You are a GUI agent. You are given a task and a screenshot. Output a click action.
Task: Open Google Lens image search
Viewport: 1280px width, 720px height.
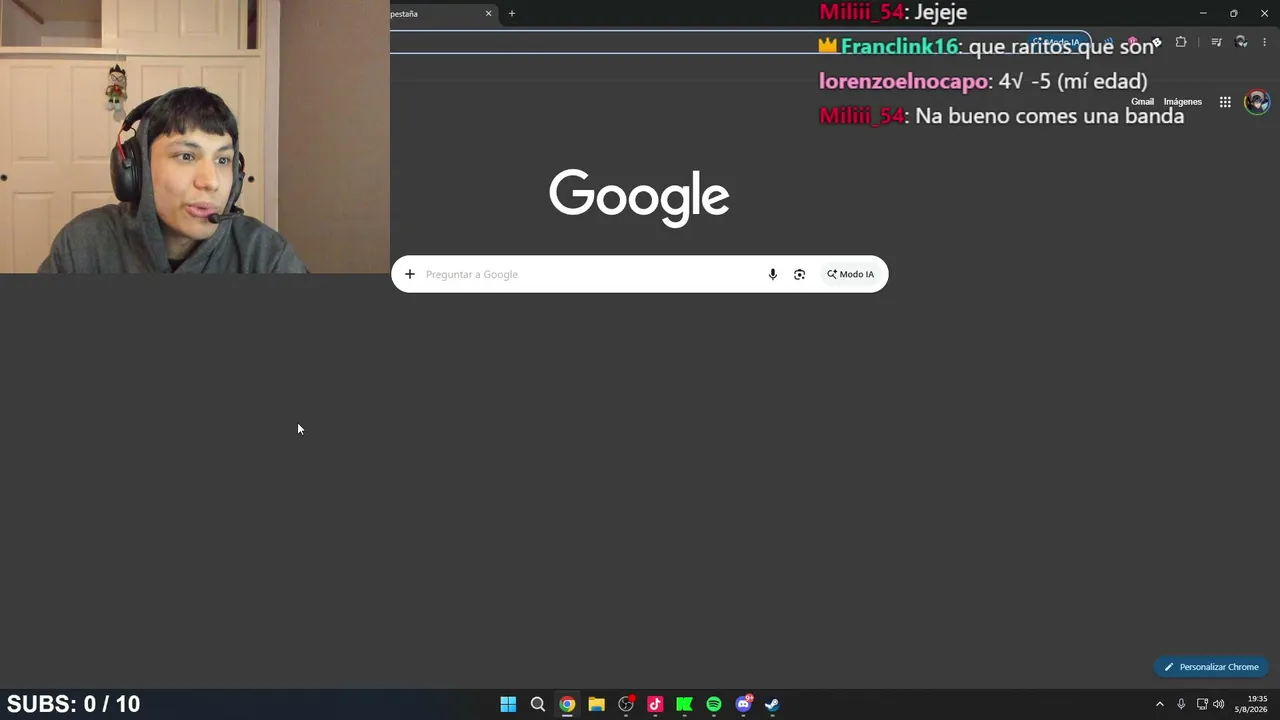click(799, 274)
